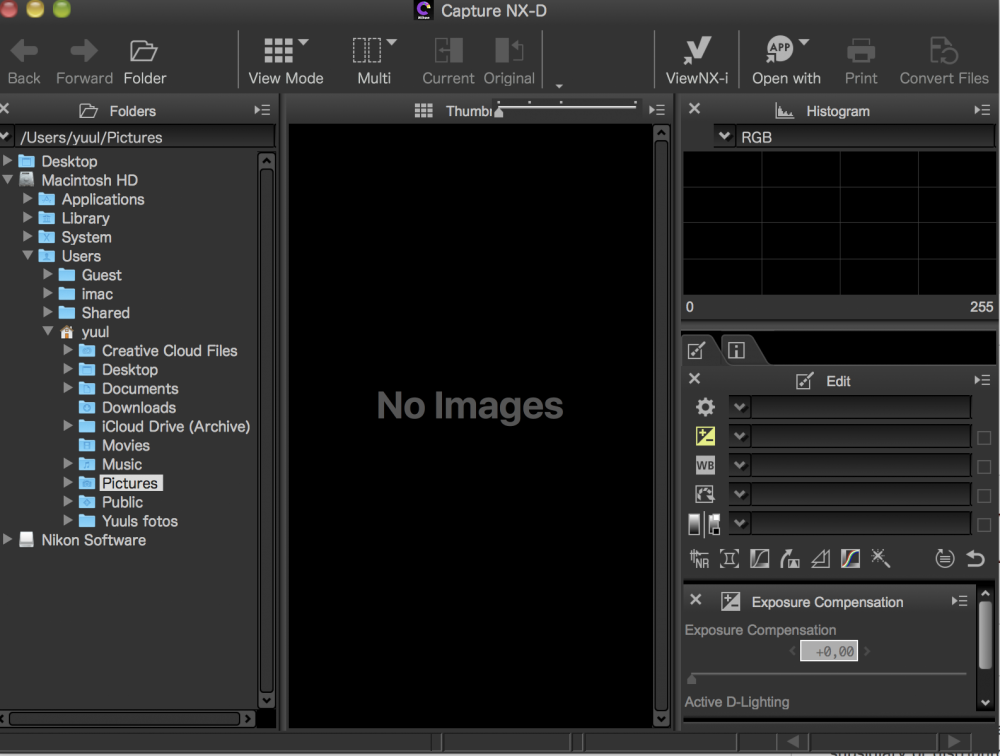Open the Exposure Compensation row dropdown
This screenshot has height=756, width=1000.
740,436
